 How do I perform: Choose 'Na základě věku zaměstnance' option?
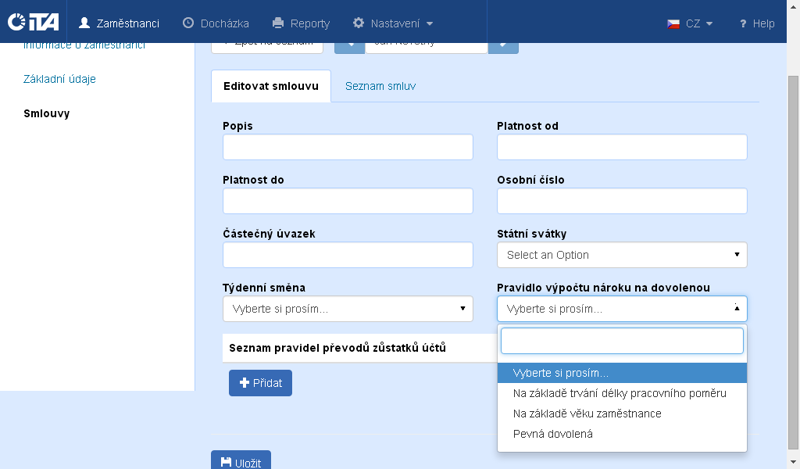click(x=587, y=413)
